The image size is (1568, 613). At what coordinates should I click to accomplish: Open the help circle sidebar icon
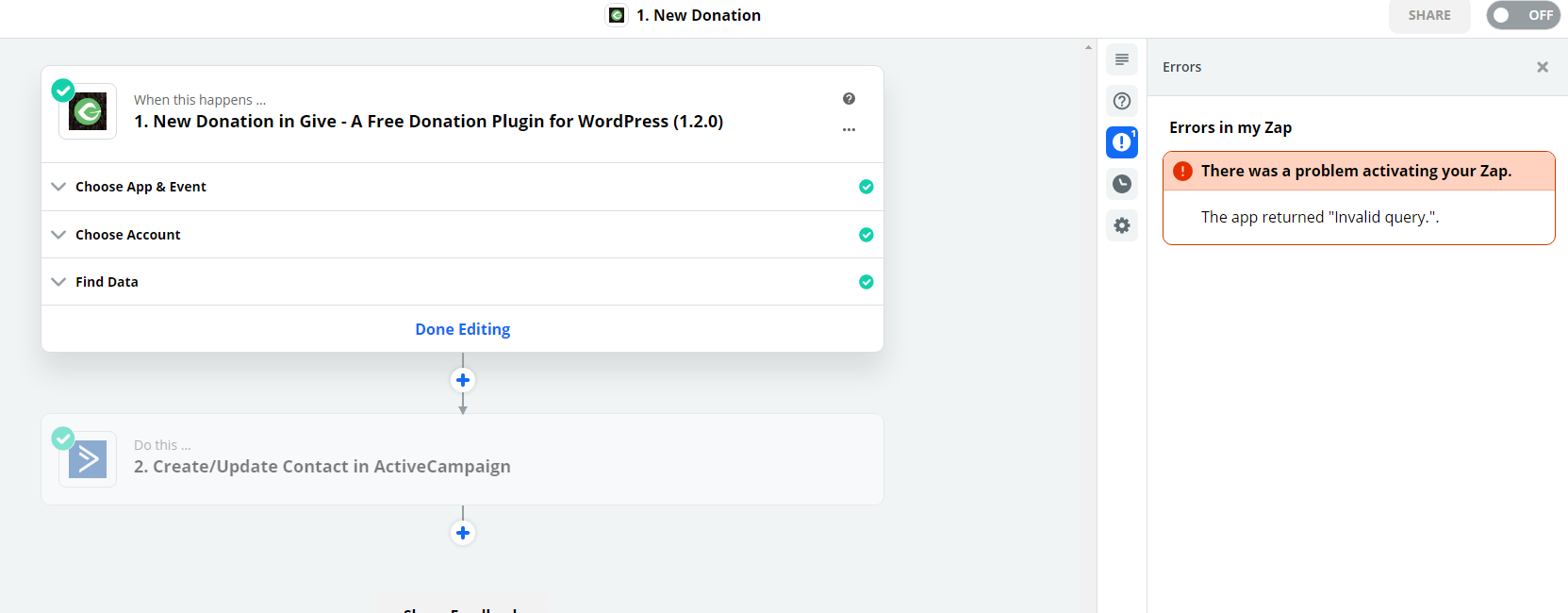click(x=1122, y=101)
